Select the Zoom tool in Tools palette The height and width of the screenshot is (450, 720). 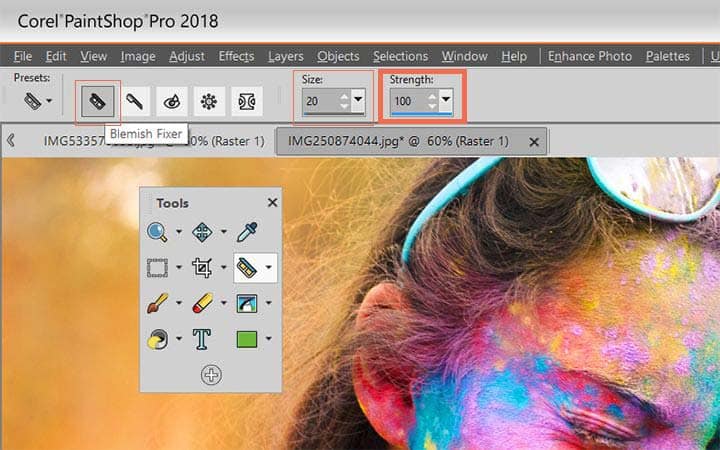[x=157, y=232]
